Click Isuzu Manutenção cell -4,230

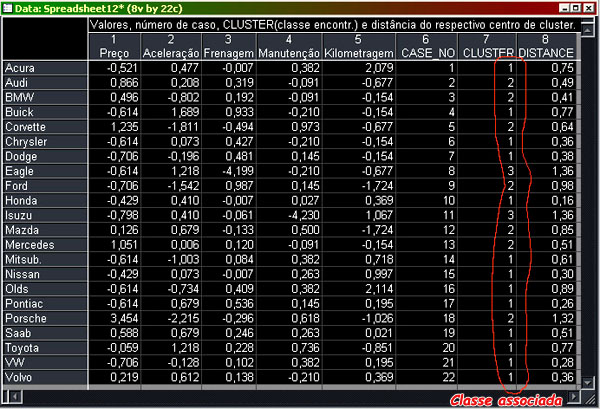tap(289, 215)
